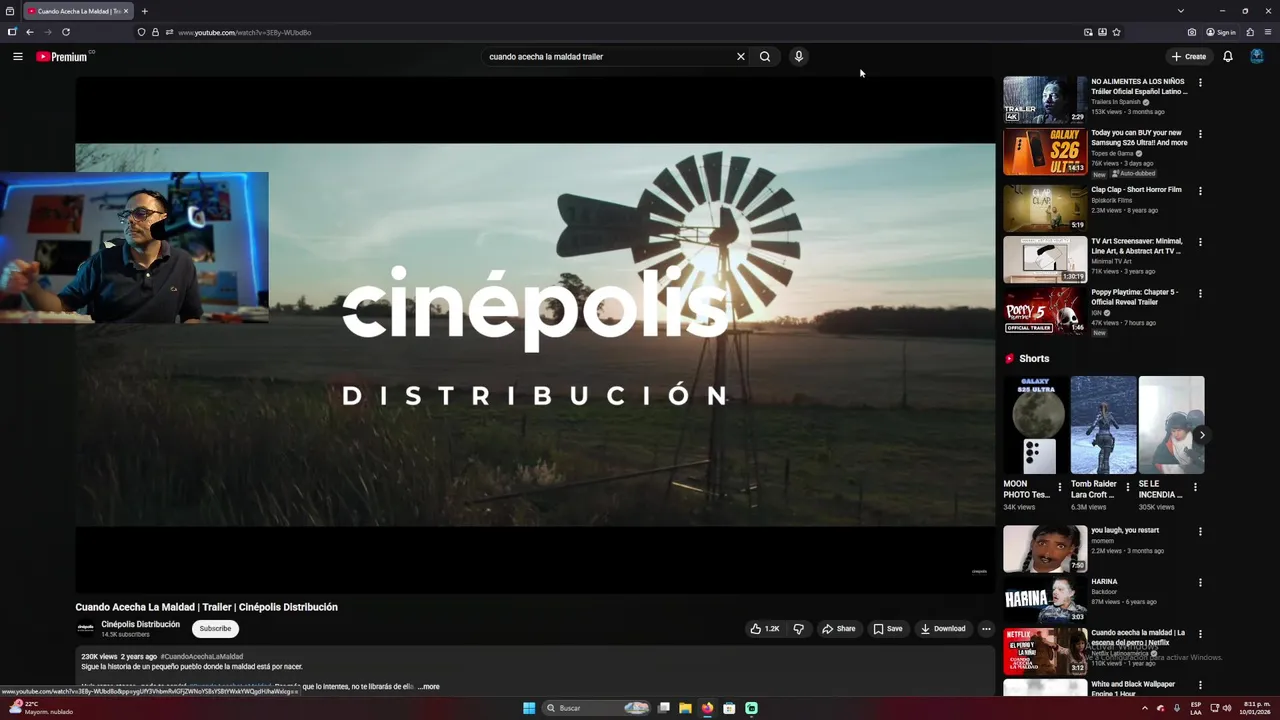Image resolution: width=1280 pixels, height=720 pixels.
Task: Open options for Samsung S26 Ultra video
Action: (1200, 134)
